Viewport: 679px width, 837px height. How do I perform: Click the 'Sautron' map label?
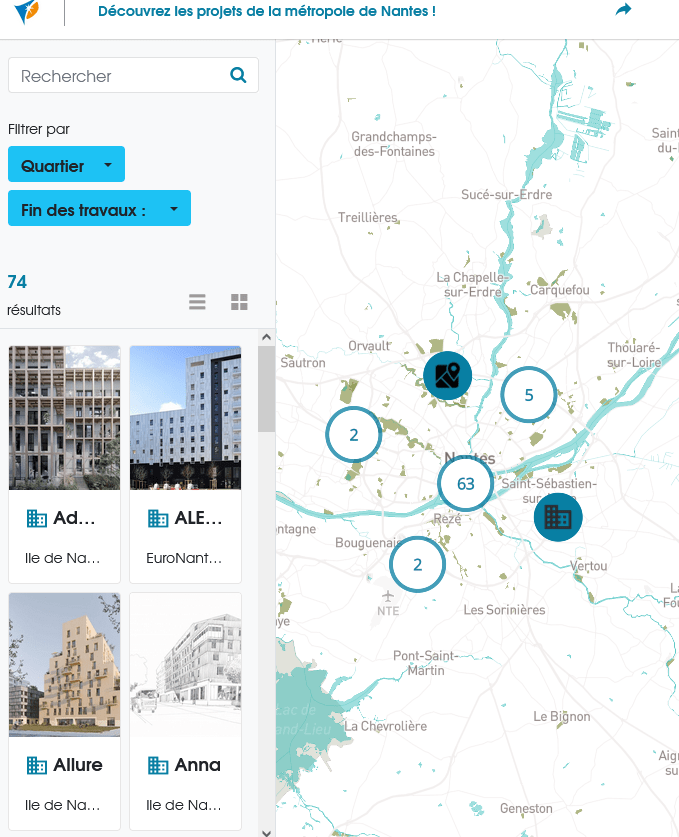point(303,362)
